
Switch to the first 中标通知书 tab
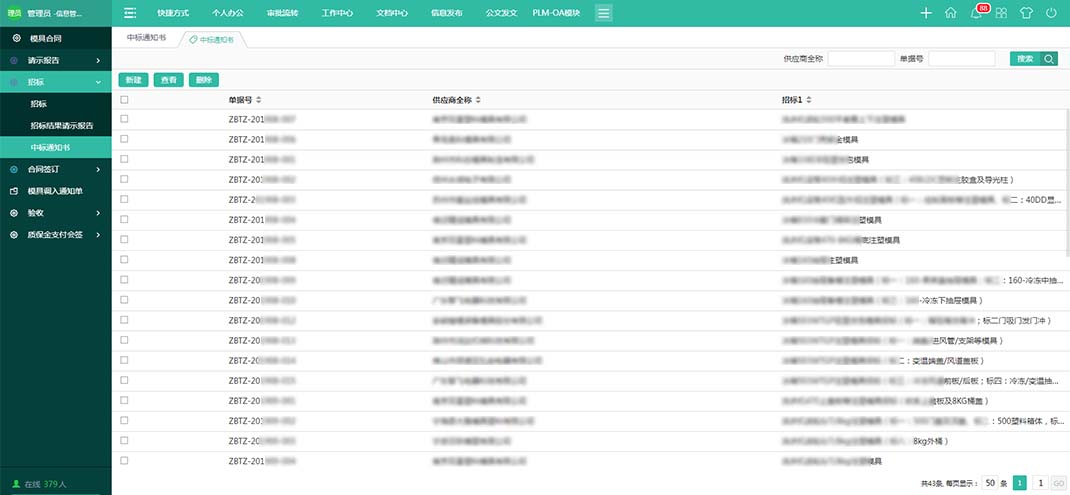click(147, 37)
